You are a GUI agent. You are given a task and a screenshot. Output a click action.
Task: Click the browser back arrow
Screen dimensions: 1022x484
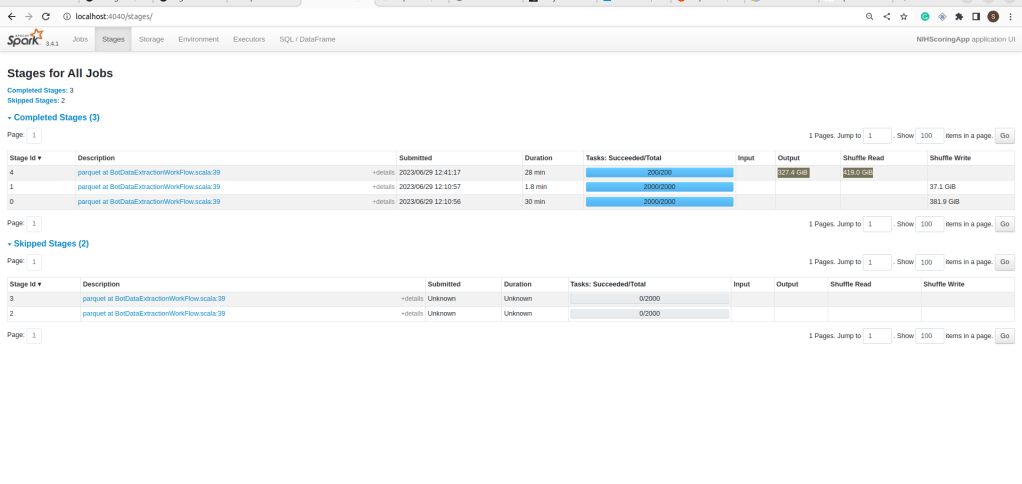11,17
